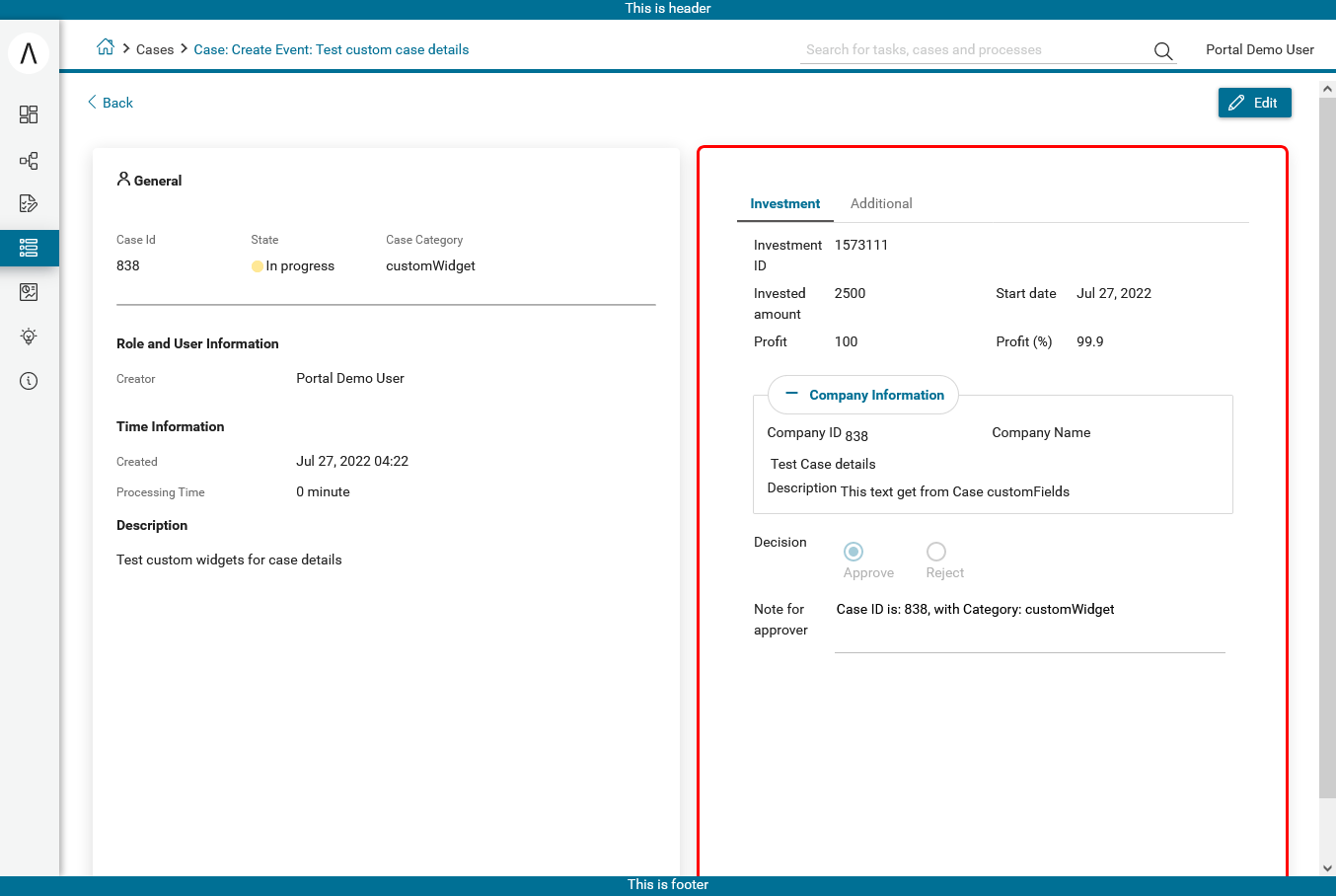
Task: Switch to the Investment tab
Action: coord(784,203)
